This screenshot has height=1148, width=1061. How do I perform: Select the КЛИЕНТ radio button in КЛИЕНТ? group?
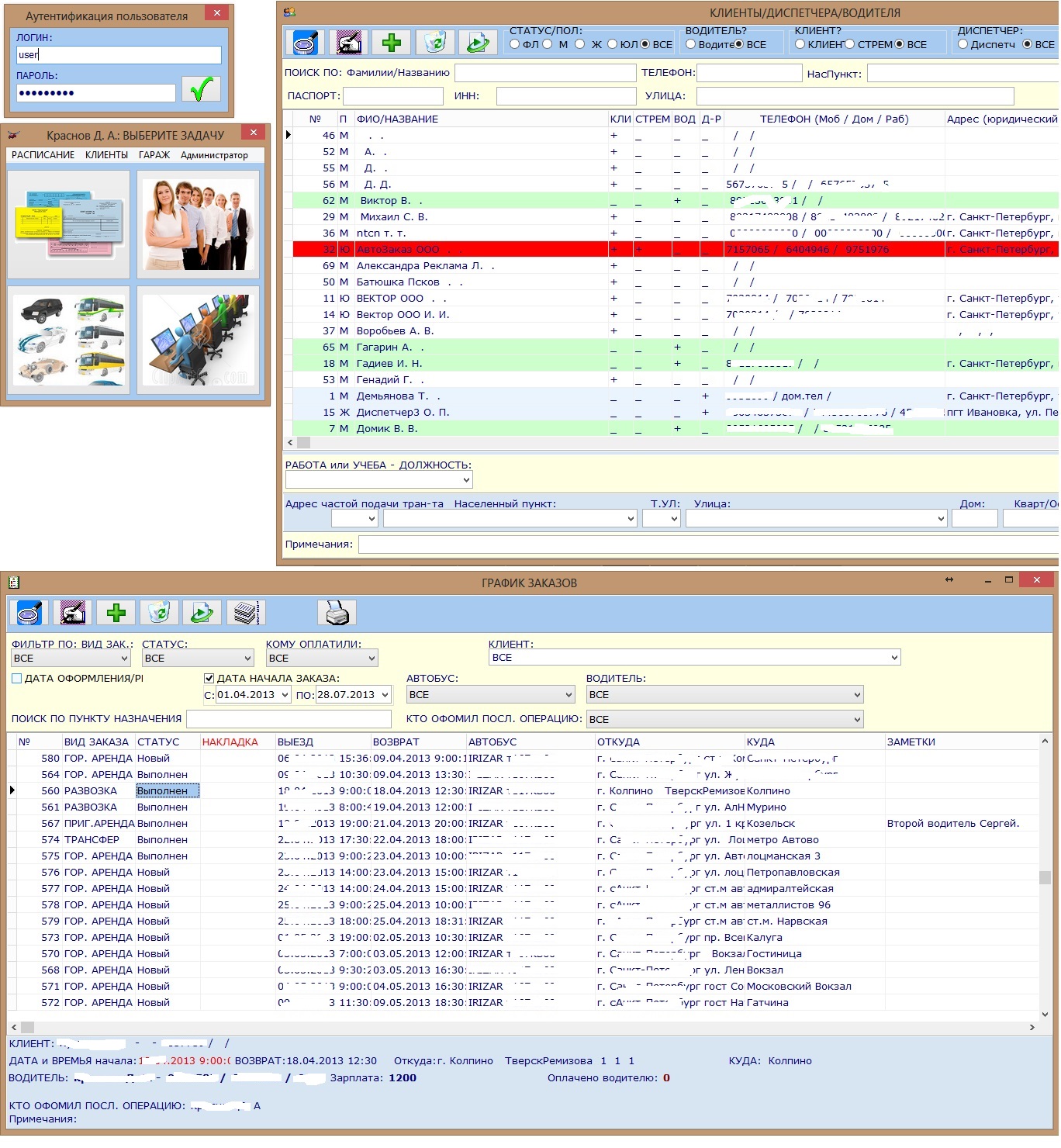coord(800,44)
